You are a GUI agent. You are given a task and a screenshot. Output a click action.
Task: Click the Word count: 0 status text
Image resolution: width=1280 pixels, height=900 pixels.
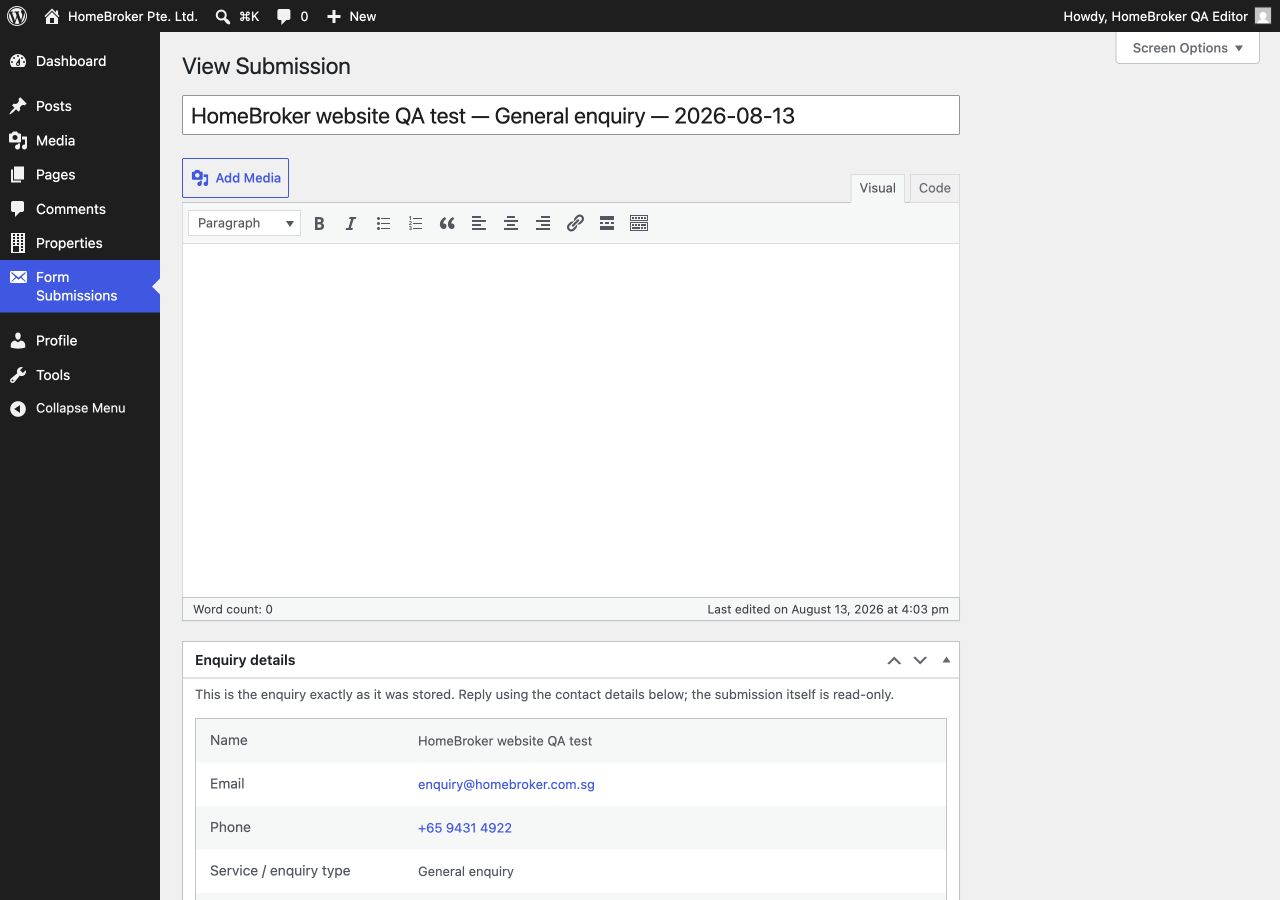[x=233, y=609]
